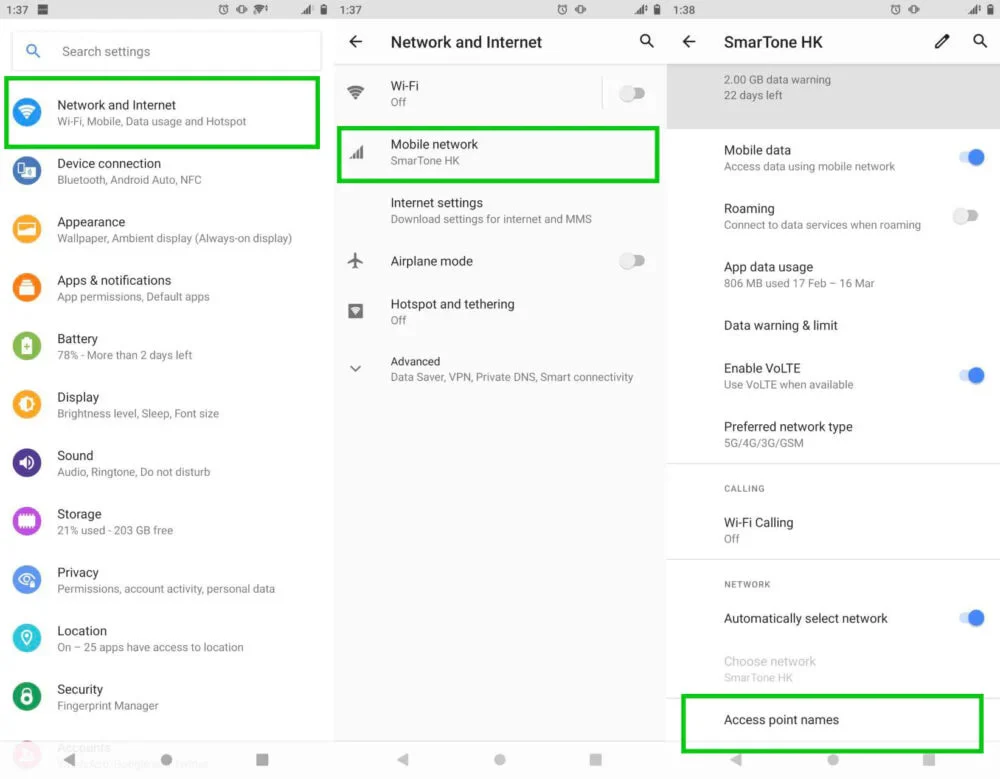Screen dimensions: 1000x779
Task: Tap the Battery settings icon
Action: click(27, 346)
